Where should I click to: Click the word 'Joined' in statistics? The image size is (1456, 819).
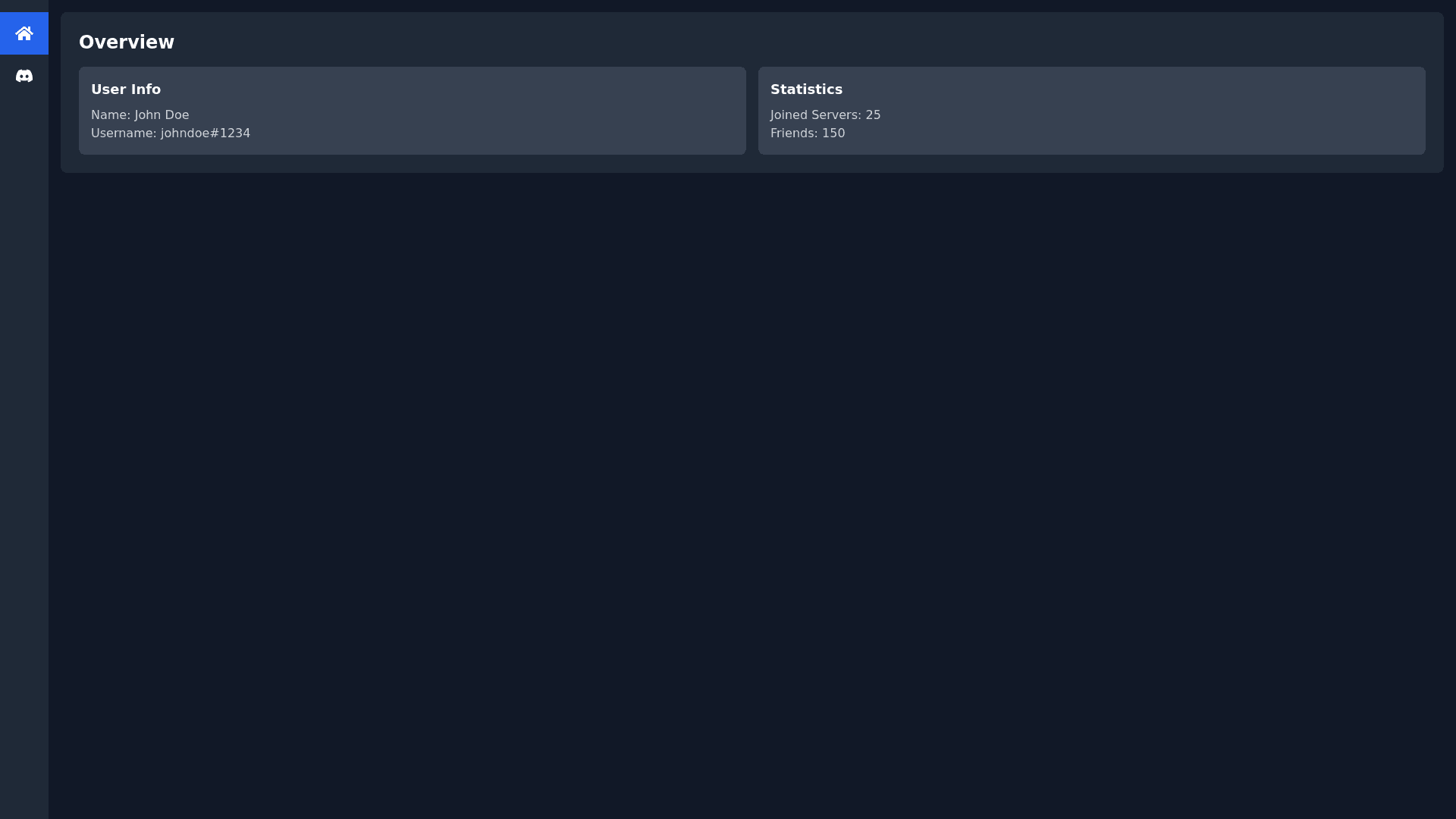point(789,115)
